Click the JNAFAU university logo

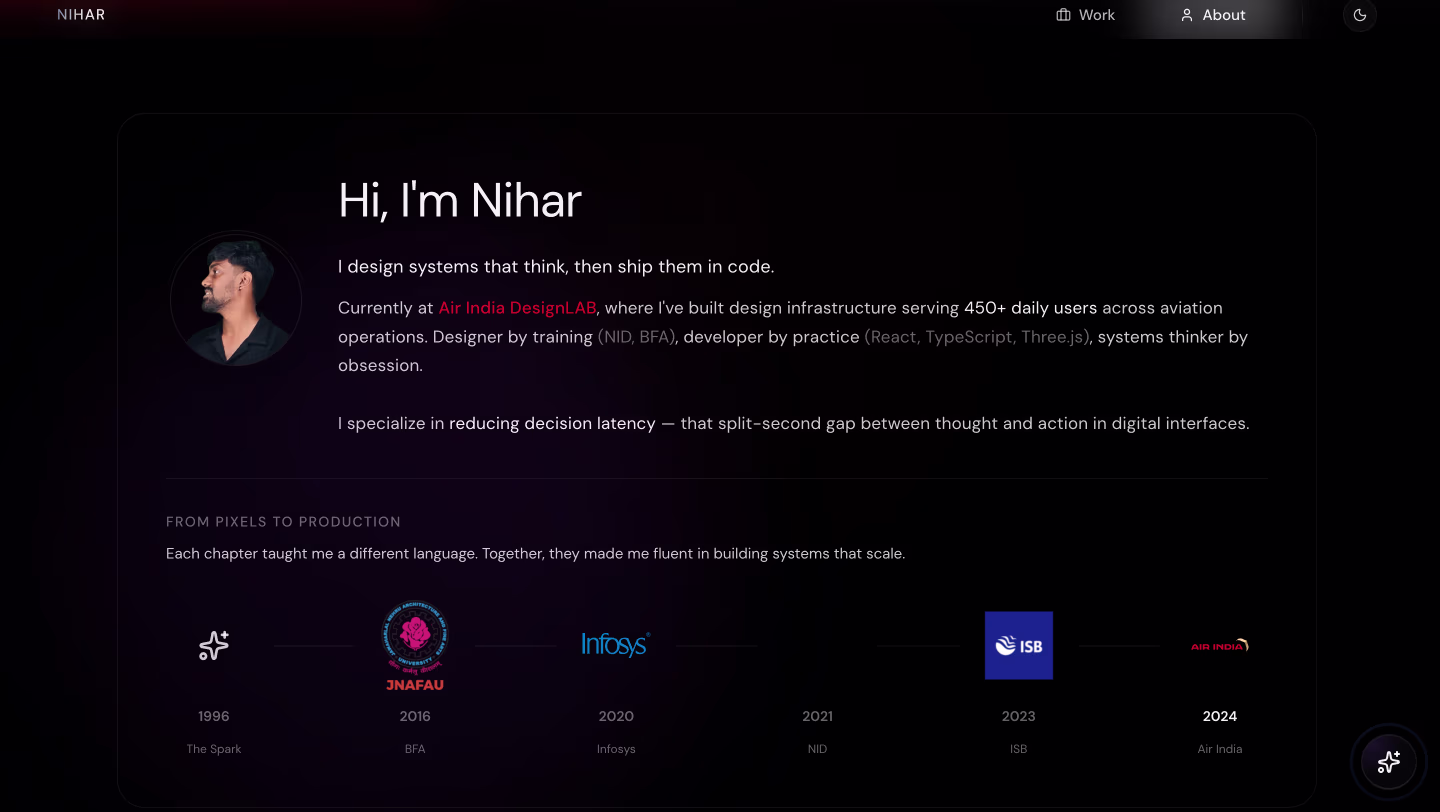click(x=415, y=645)
